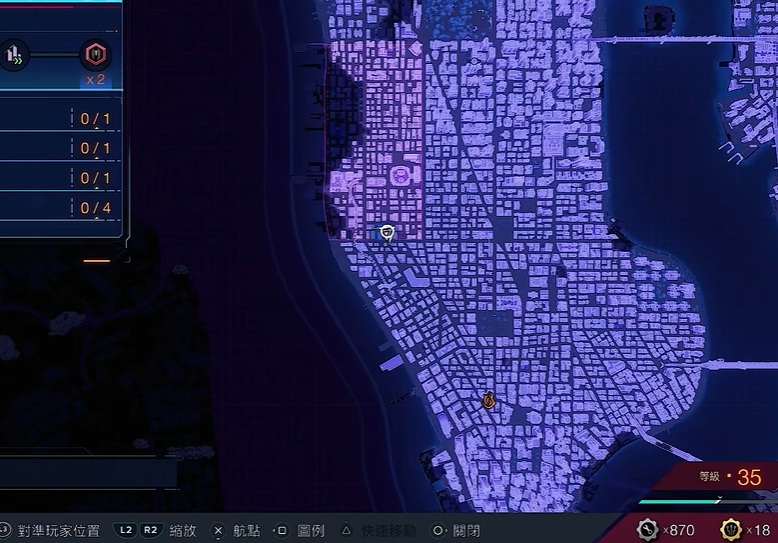Open 圖例 map legend
This screenshot has width=778, height=543.
311,531
